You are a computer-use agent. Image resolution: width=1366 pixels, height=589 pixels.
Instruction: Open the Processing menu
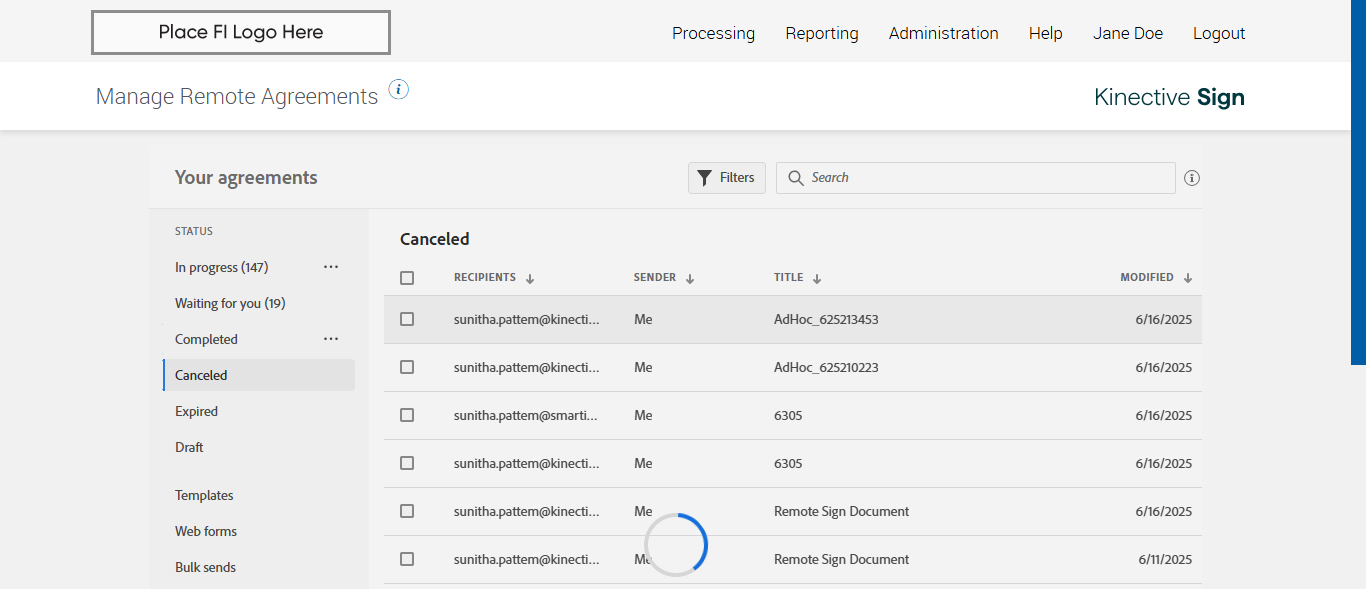(x=713, y=33)
